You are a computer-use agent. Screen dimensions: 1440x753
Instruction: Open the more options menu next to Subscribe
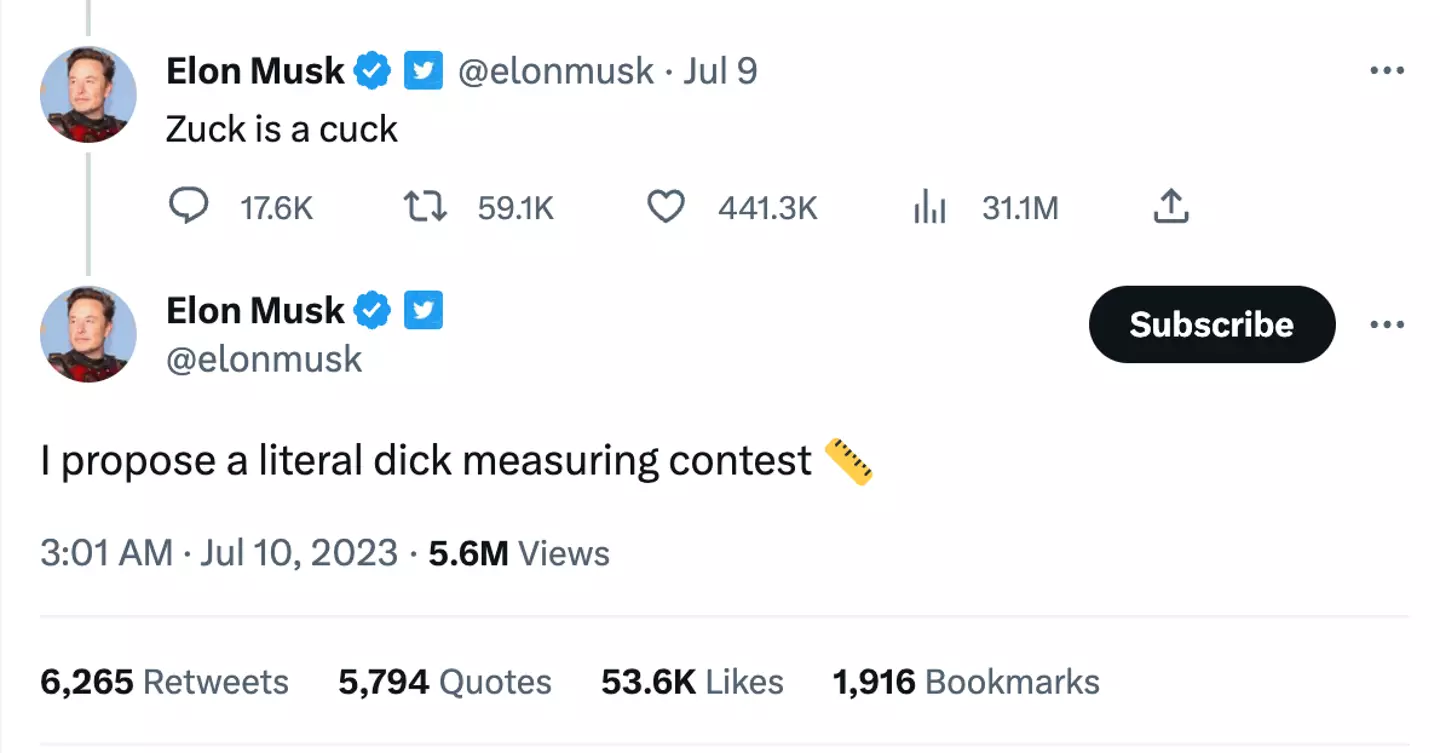pos(1387,325)
